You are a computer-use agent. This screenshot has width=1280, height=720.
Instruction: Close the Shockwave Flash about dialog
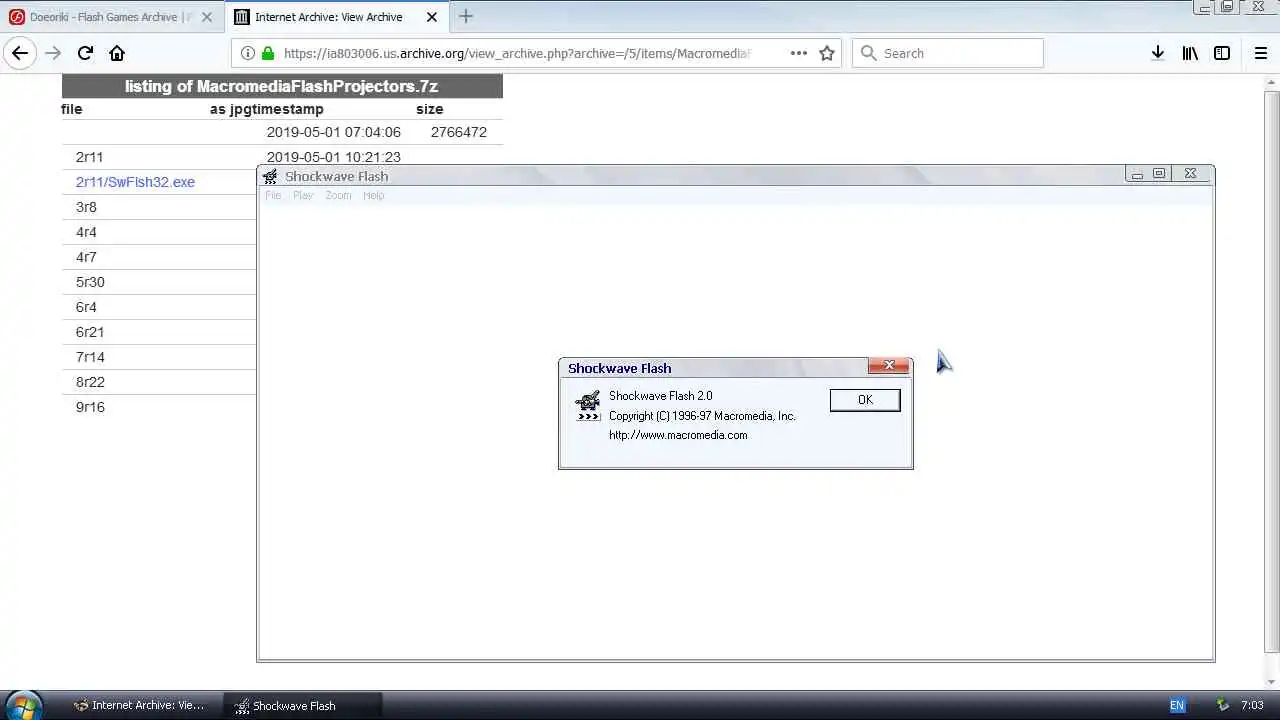889,366
